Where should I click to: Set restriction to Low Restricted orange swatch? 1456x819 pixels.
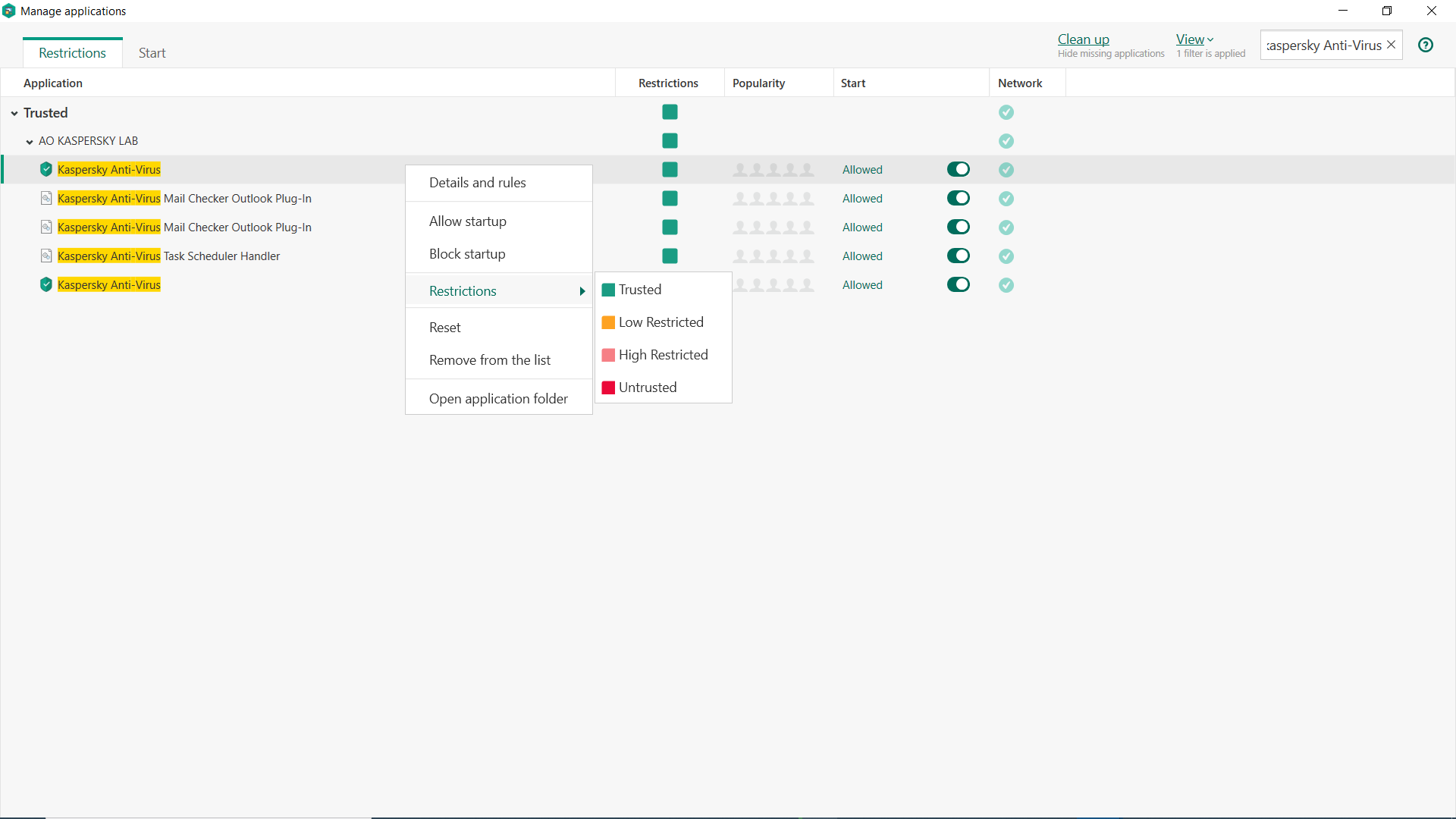tap(608, 322)
